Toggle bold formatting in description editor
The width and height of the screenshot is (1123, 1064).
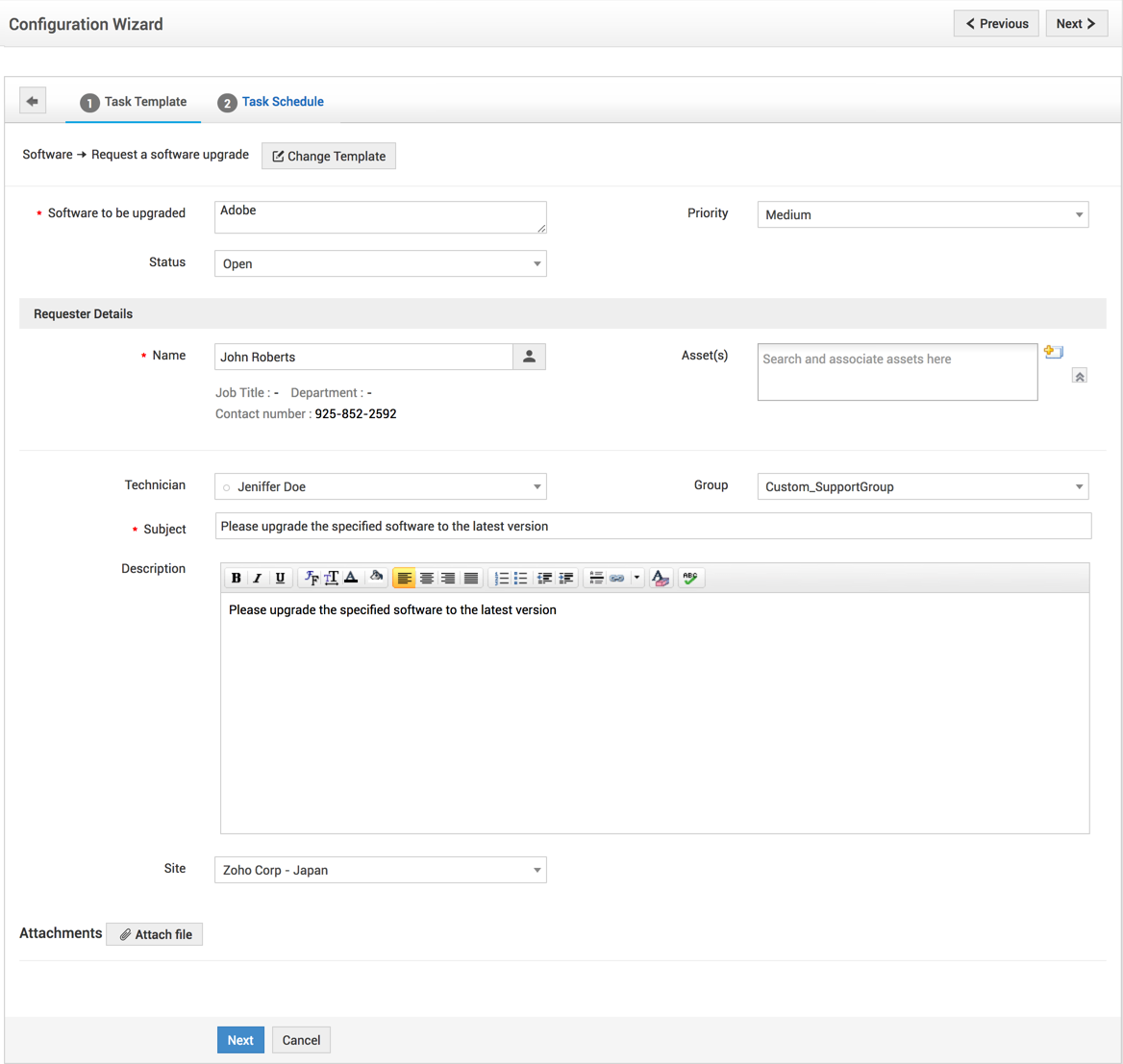(x=236, y=578)
